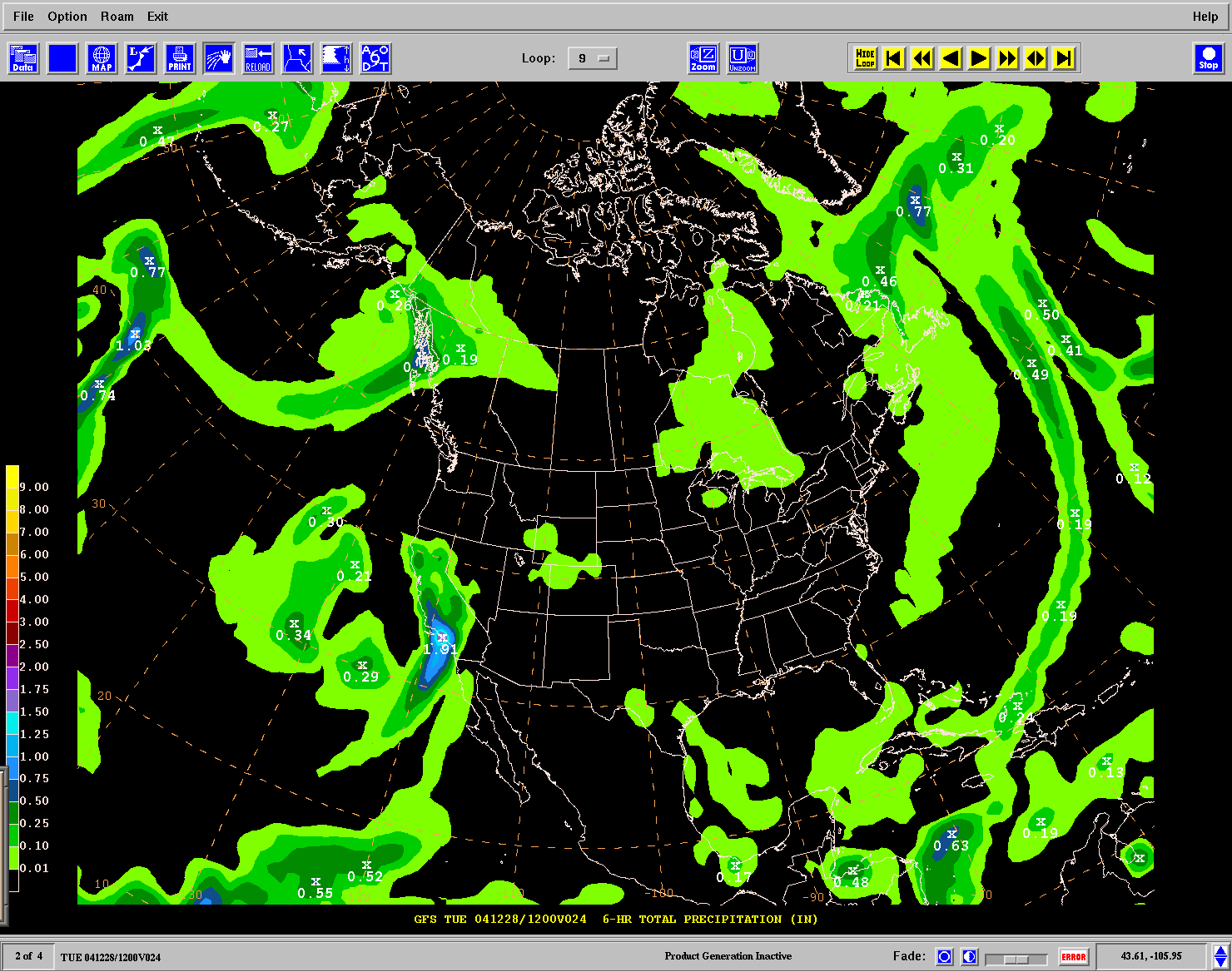Click the PRINT icon
This screenshot has height=972, width=1232.
click(x=180, y=59)
